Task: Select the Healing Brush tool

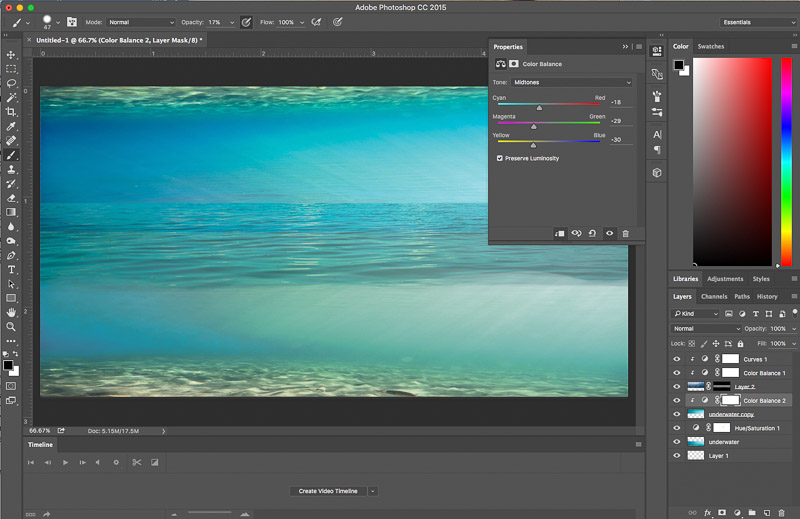Action: [x=11, y=140]
